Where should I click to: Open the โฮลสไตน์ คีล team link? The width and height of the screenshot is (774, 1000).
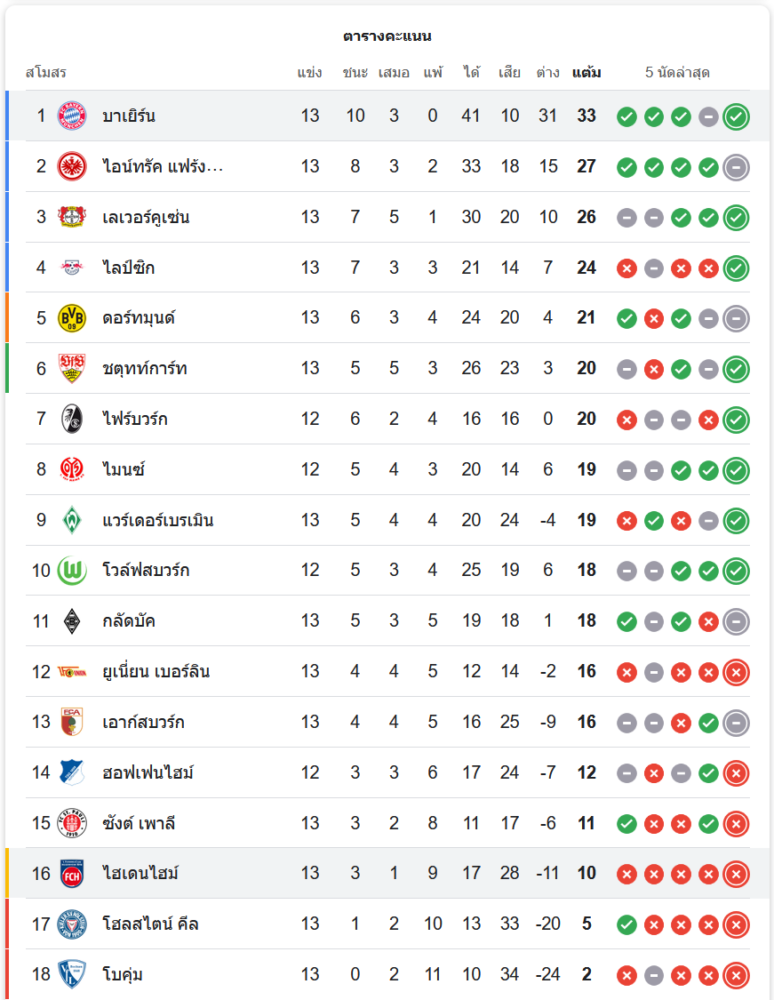click(150, 924)
